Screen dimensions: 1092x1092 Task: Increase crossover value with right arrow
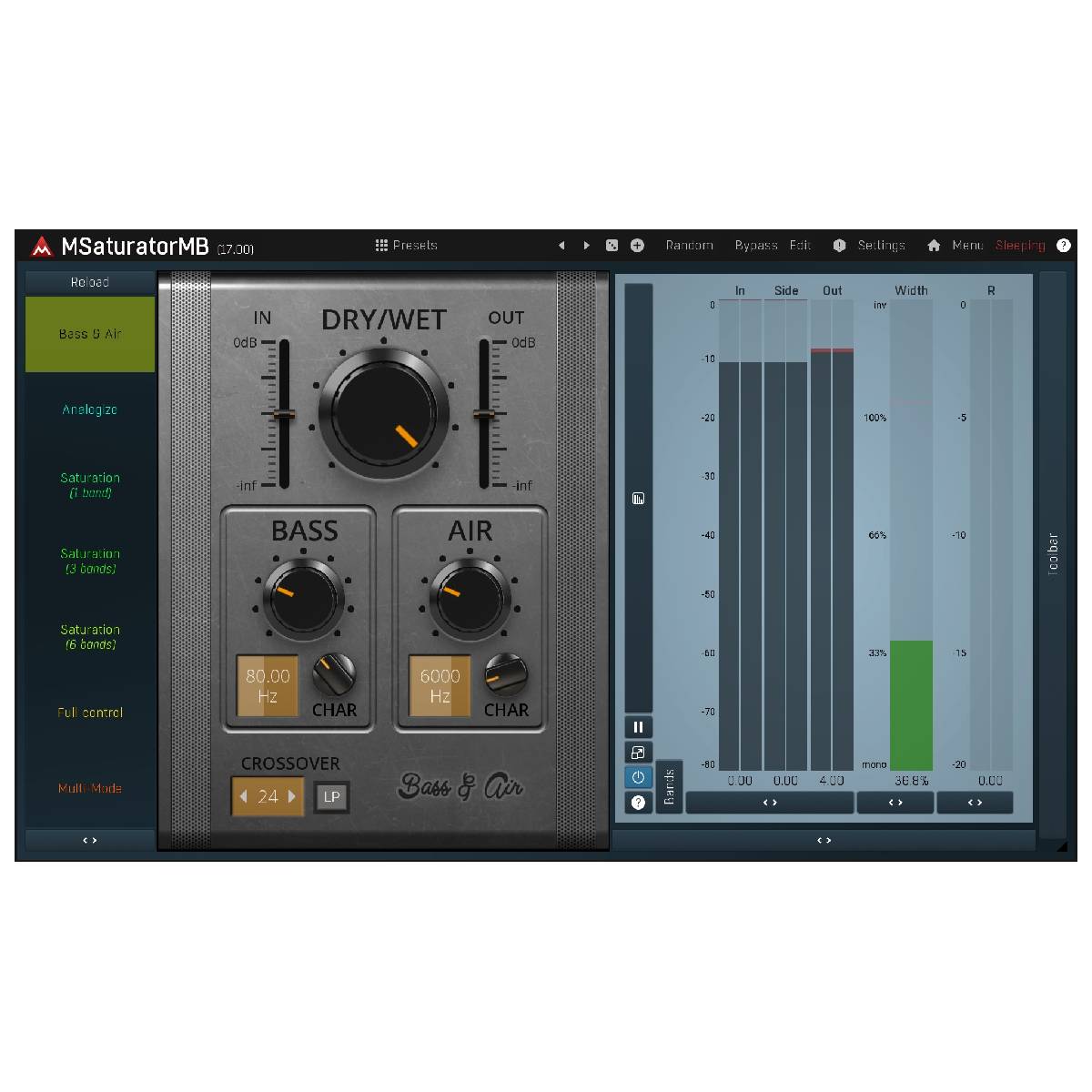click(291, 796)
